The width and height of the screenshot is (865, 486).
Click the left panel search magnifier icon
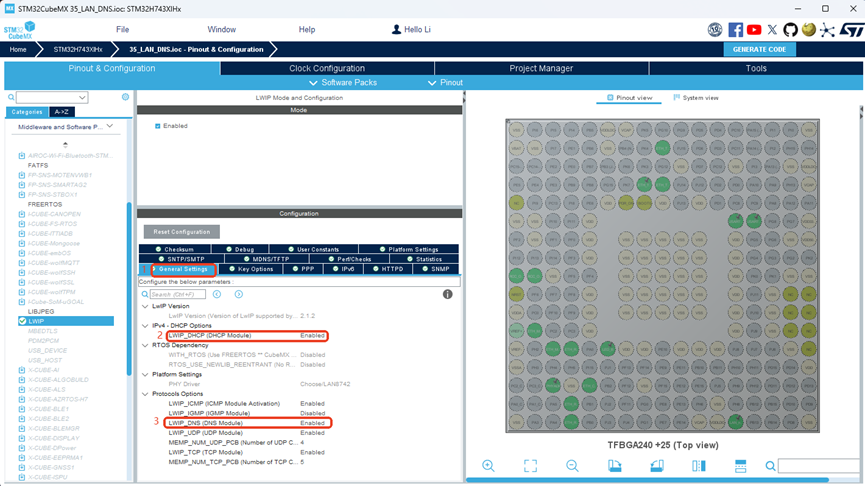pos(11,98)
